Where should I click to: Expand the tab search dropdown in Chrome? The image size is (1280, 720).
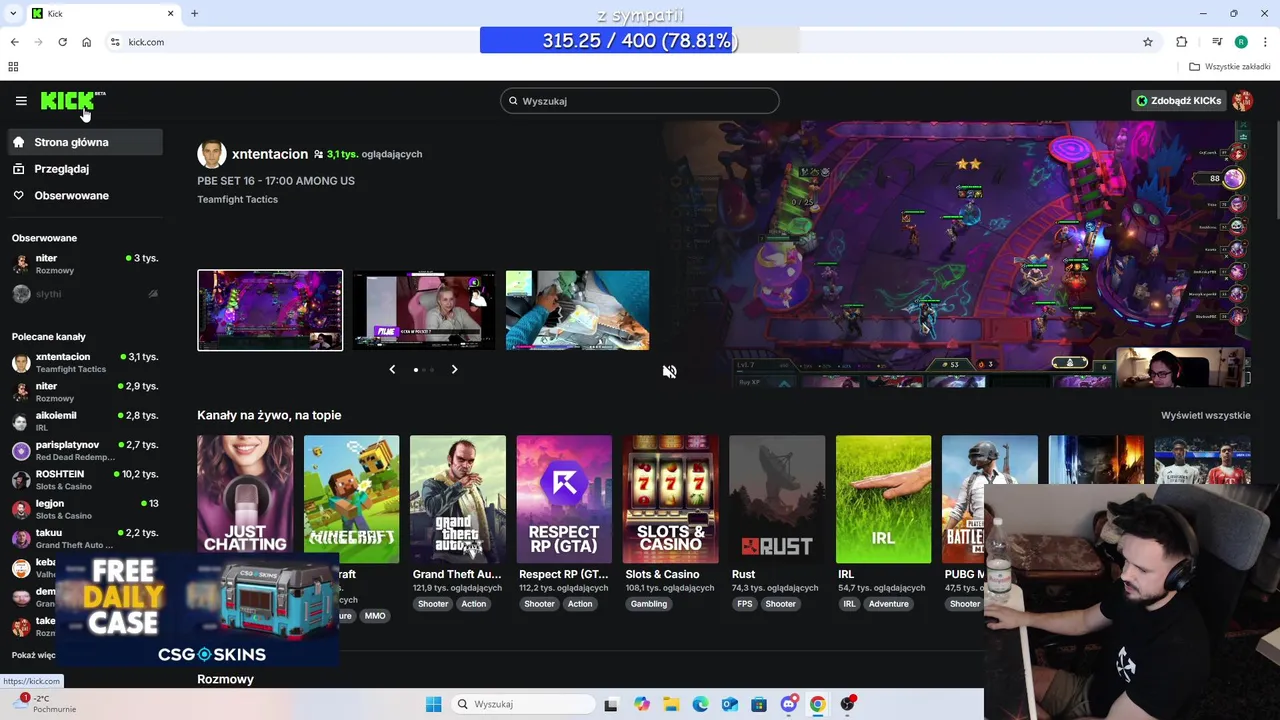(14, 13)
